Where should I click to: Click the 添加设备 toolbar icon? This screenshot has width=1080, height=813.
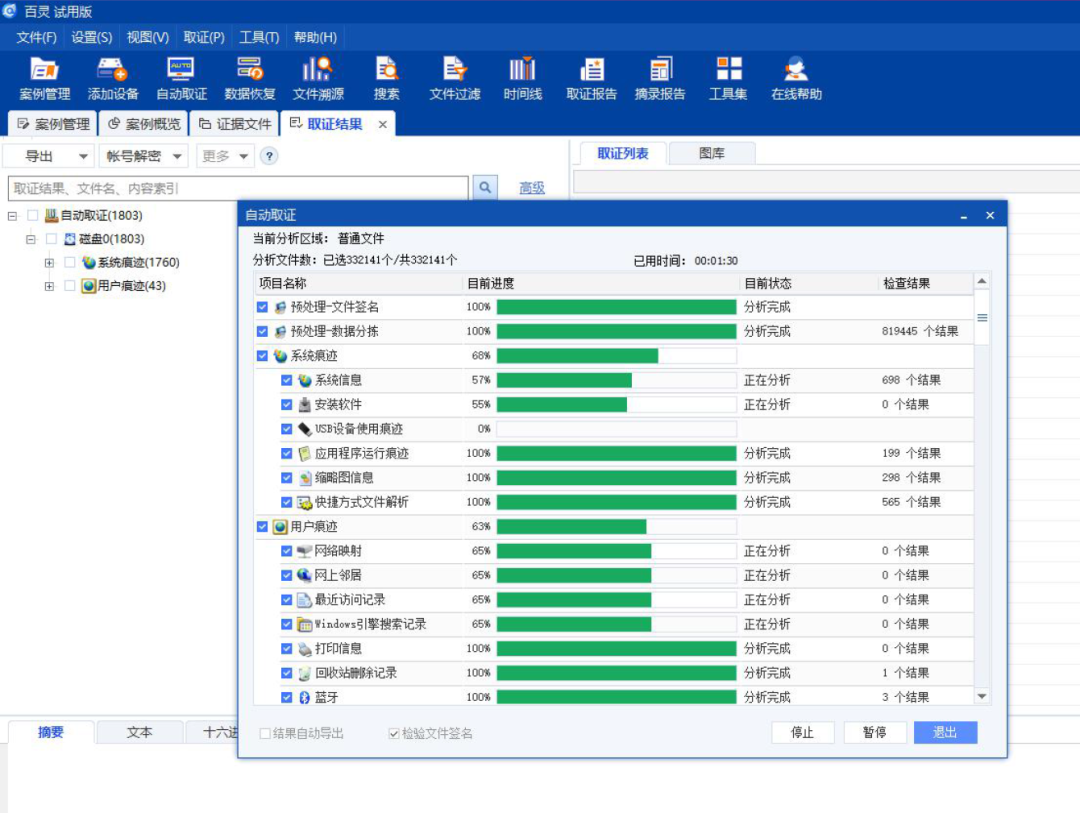(x=112, y=78)
